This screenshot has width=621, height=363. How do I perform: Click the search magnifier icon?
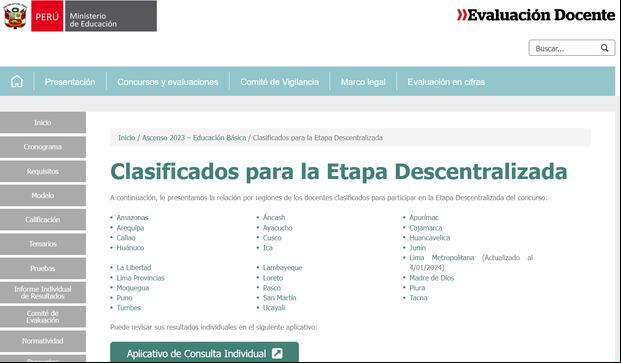click(604, 48)
